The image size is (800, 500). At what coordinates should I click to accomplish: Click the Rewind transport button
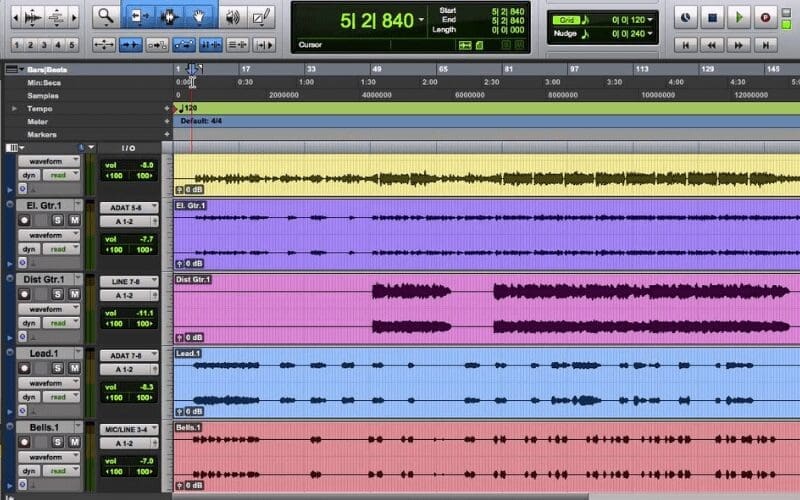pyautogui.click(x=712, y=45)
